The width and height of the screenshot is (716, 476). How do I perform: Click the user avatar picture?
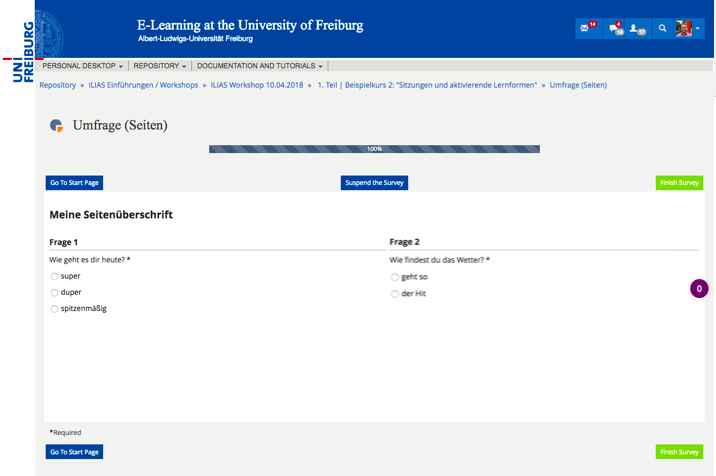684,28
